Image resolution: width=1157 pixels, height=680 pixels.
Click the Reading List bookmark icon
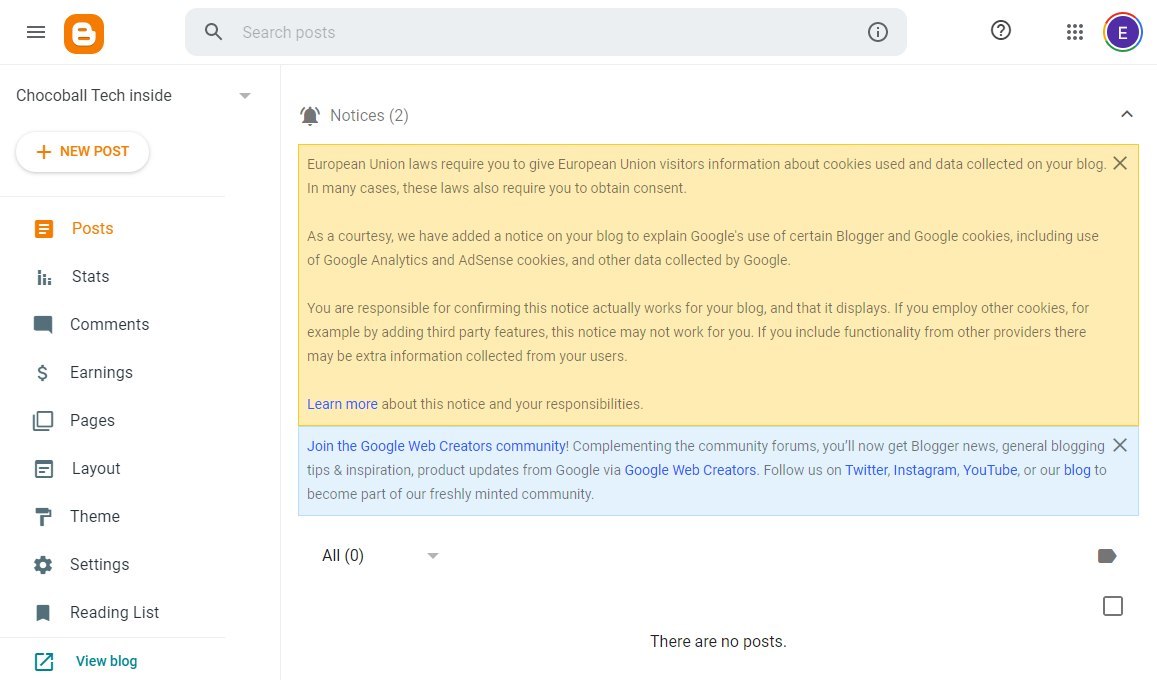tap(43, 613)
